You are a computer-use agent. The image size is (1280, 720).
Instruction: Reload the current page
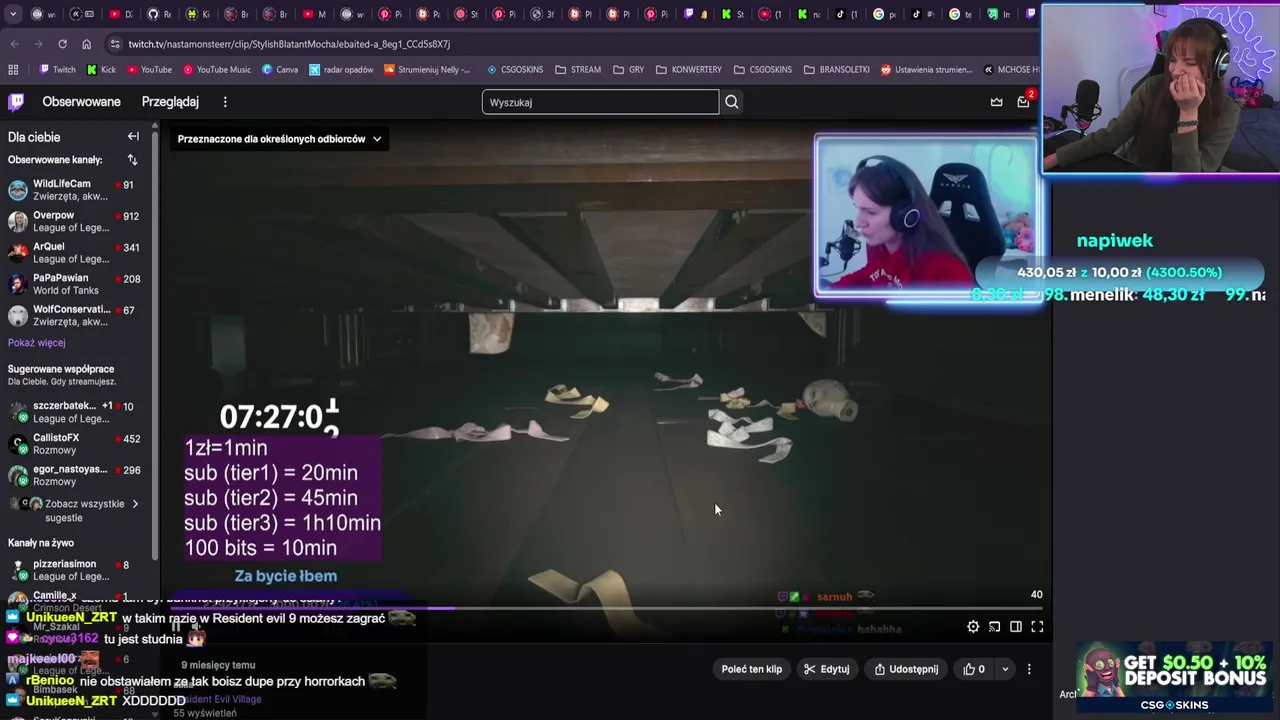[x=62, y=44]
